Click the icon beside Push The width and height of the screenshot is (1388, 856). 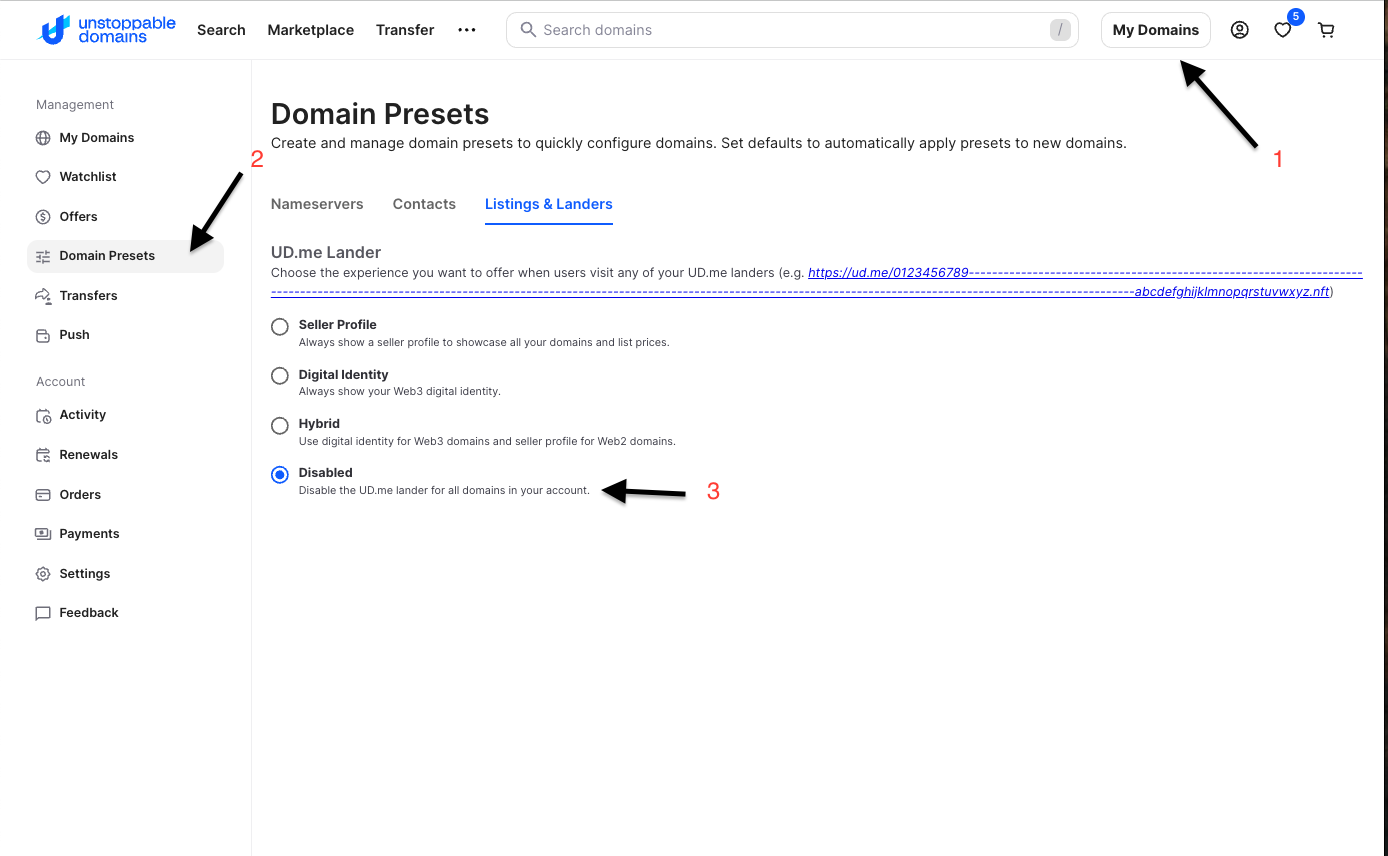(43, 335)
